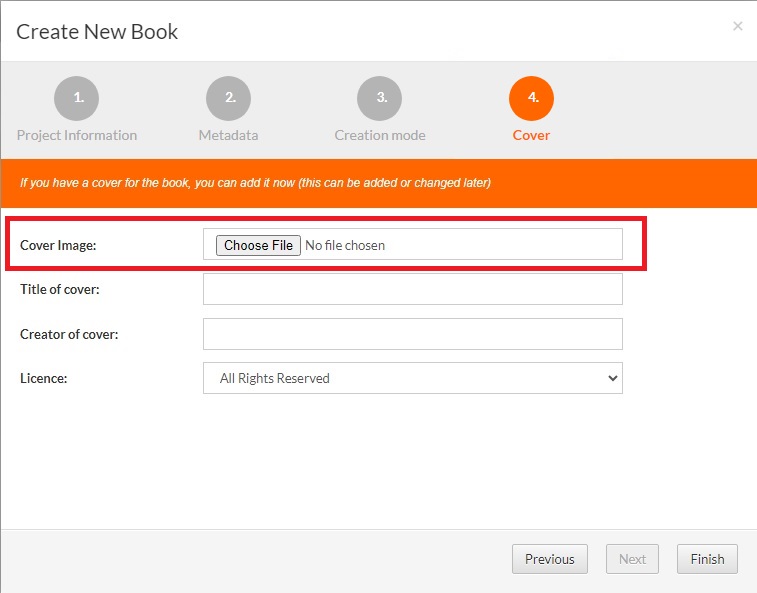Go to the Project Information step label

(x=77, y=135)
